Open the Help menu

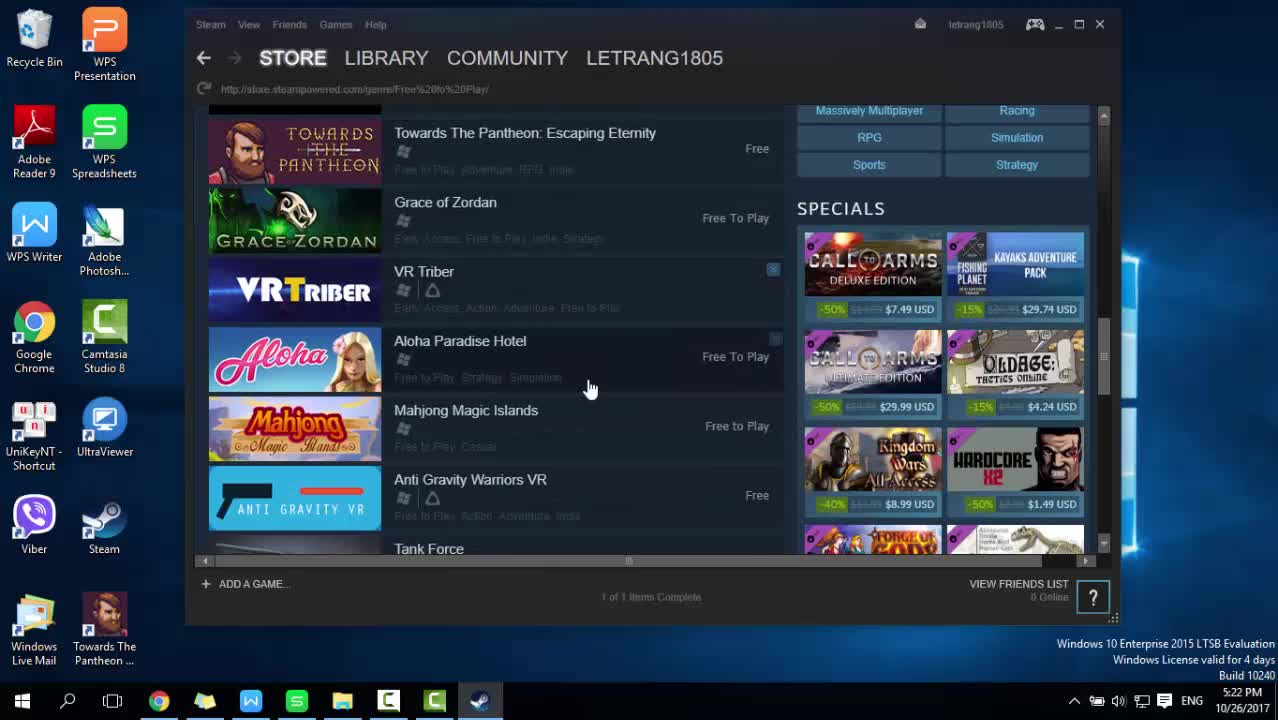point(376,24)
